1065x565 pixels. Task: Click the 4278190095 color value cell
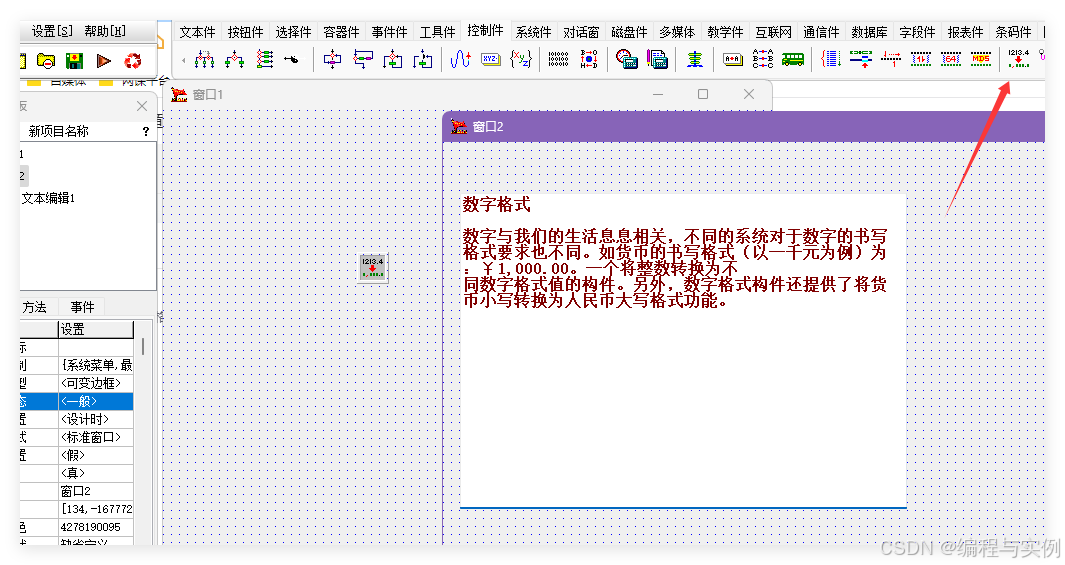[96, 527]
